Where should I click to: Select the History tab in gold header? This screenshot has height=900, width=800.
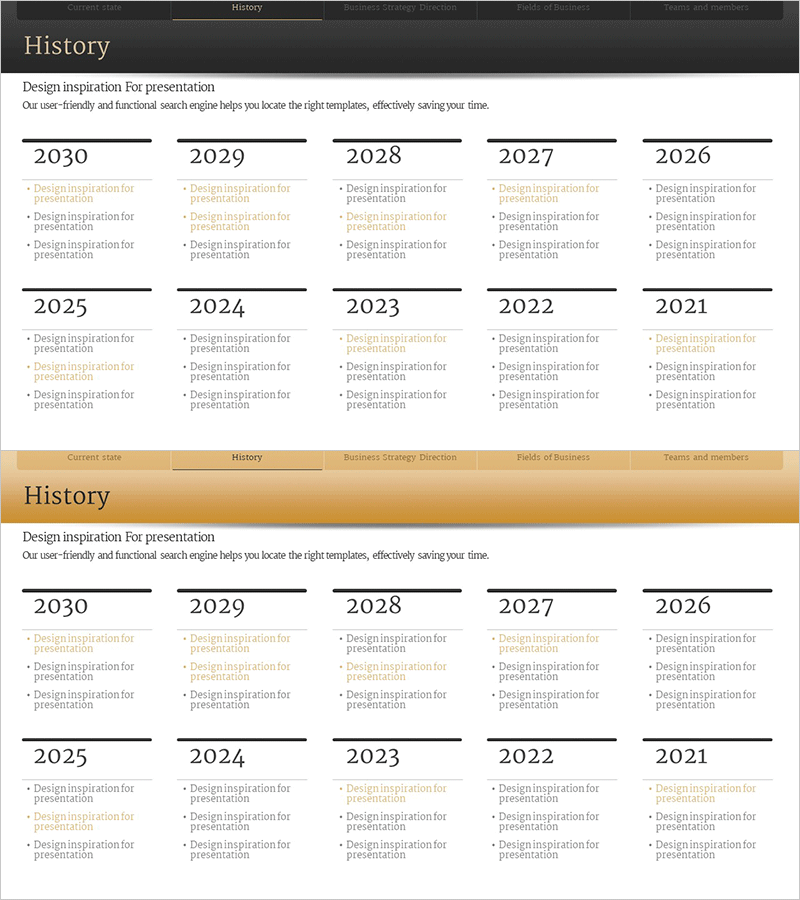coord(247,458)
